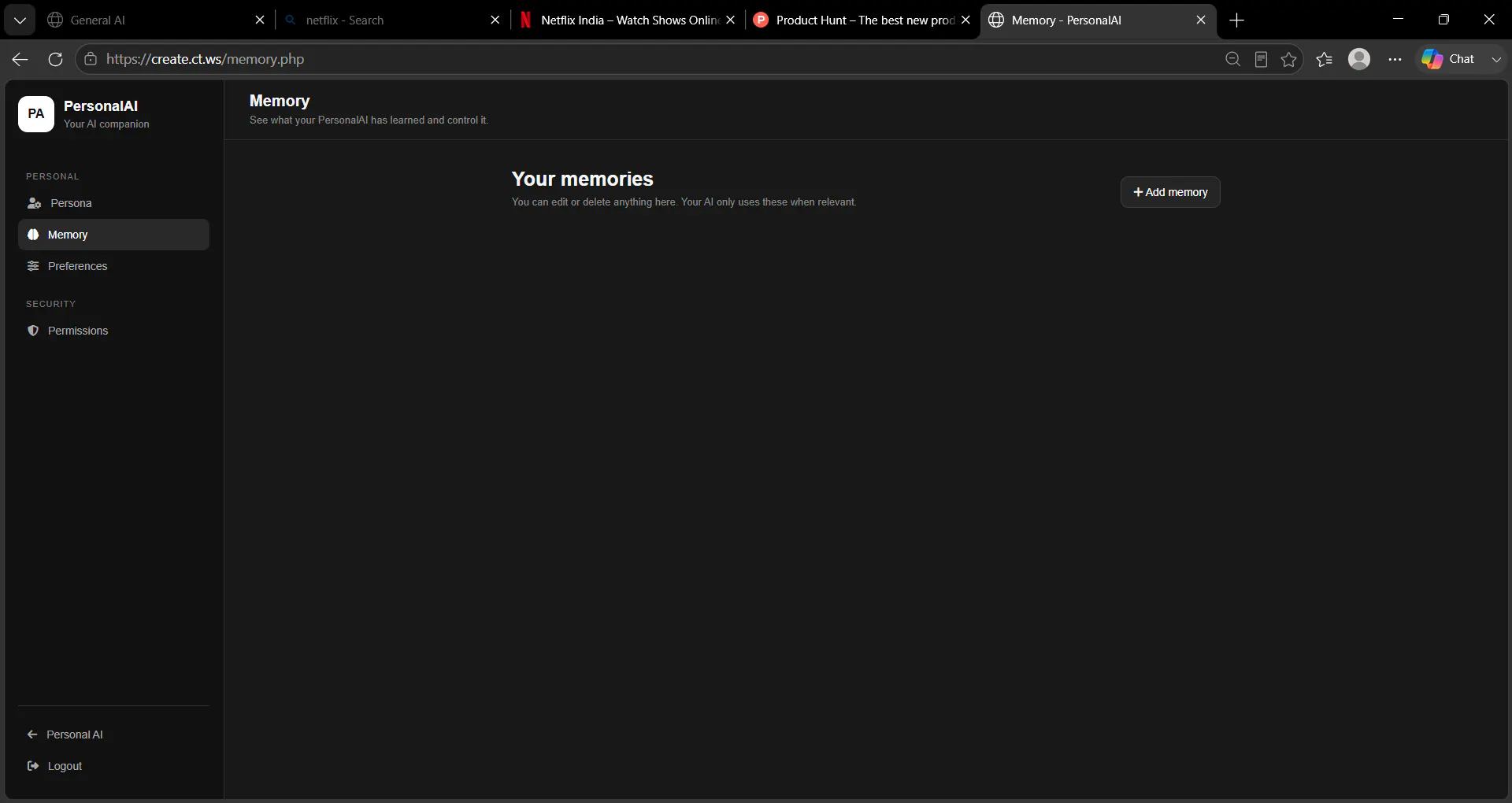The width and height of the screenshot is (1512, 803).
Task: Switch to the Product Hunt tab
Action: point(863,20)
